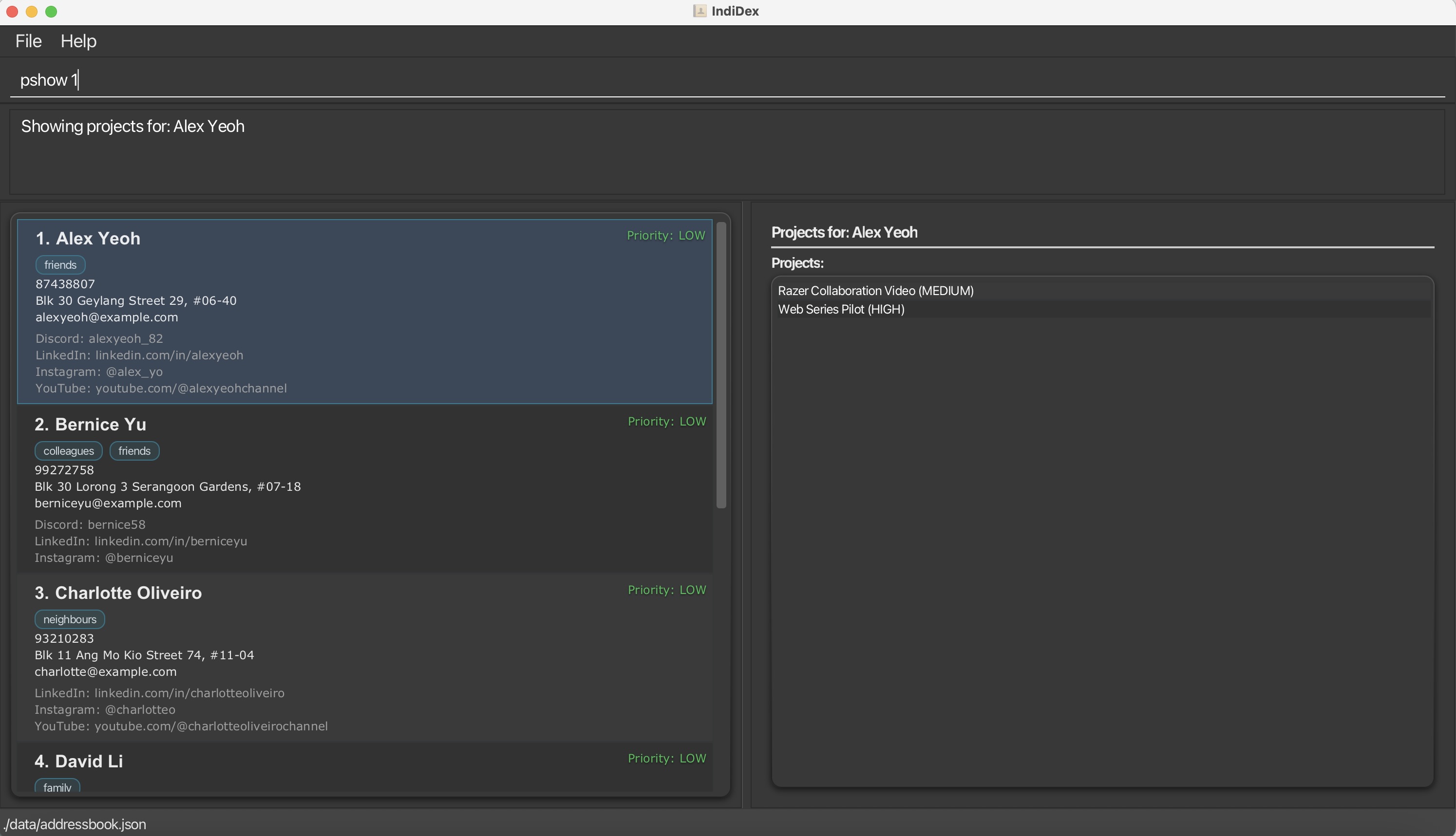Click the 'friends' tag on Bernice Yu
The image size is (1456, 836).
134,451
